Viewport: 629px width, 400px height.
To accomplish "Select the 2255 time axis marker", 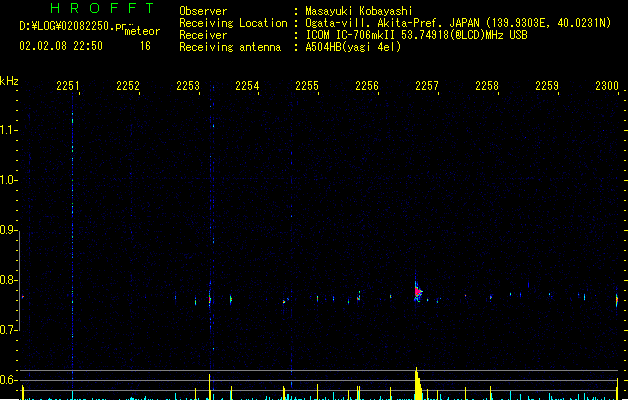I will coord(307,86).
